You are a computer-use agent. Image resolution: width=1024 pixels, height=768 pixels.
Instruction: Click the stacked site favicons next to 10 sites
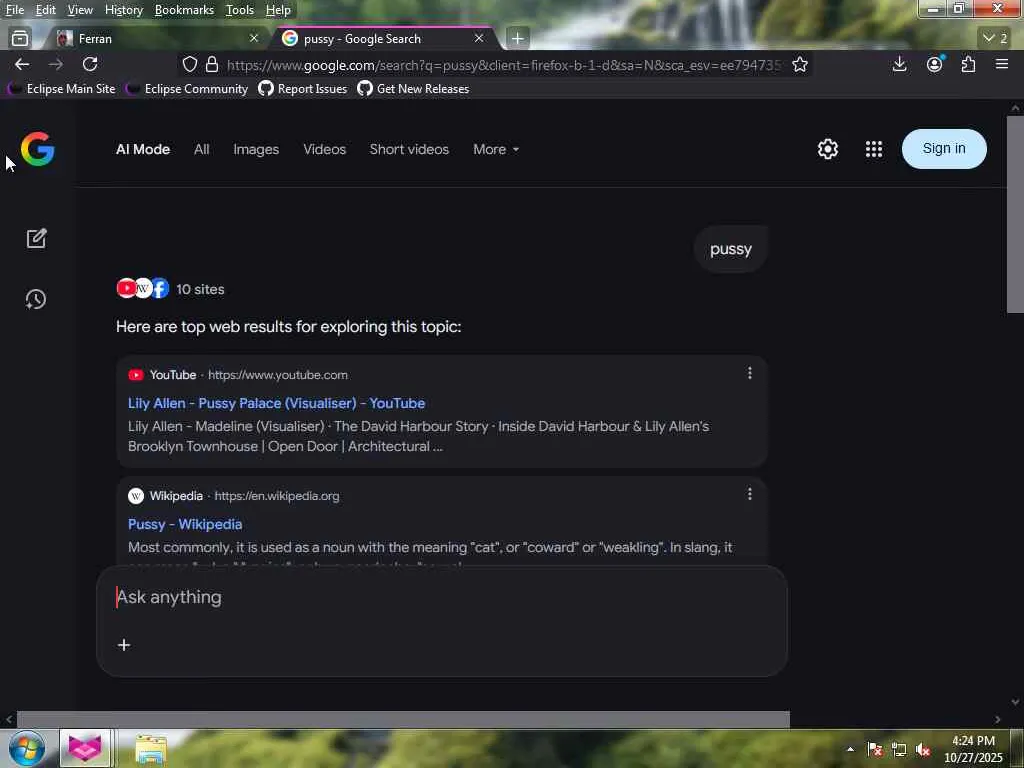(142, 288)
